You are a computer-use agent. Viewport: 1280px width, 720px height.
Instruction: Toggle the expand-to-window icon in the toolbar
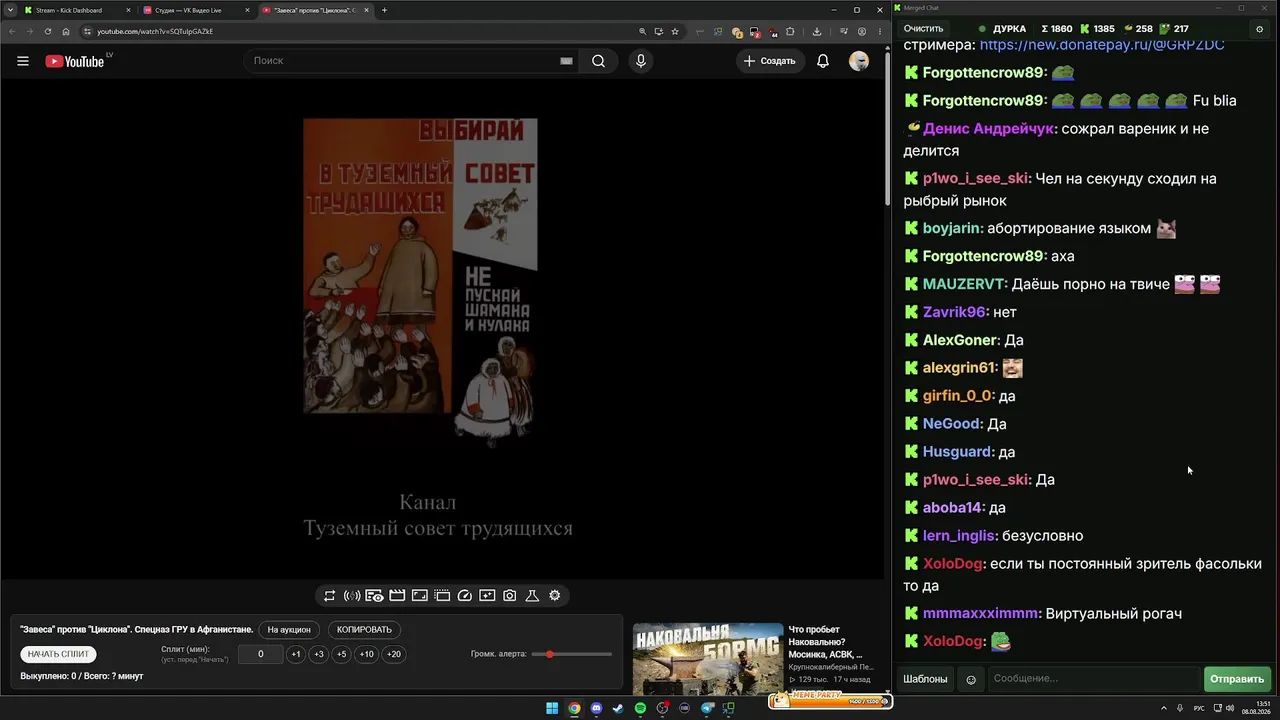point(419,596)
